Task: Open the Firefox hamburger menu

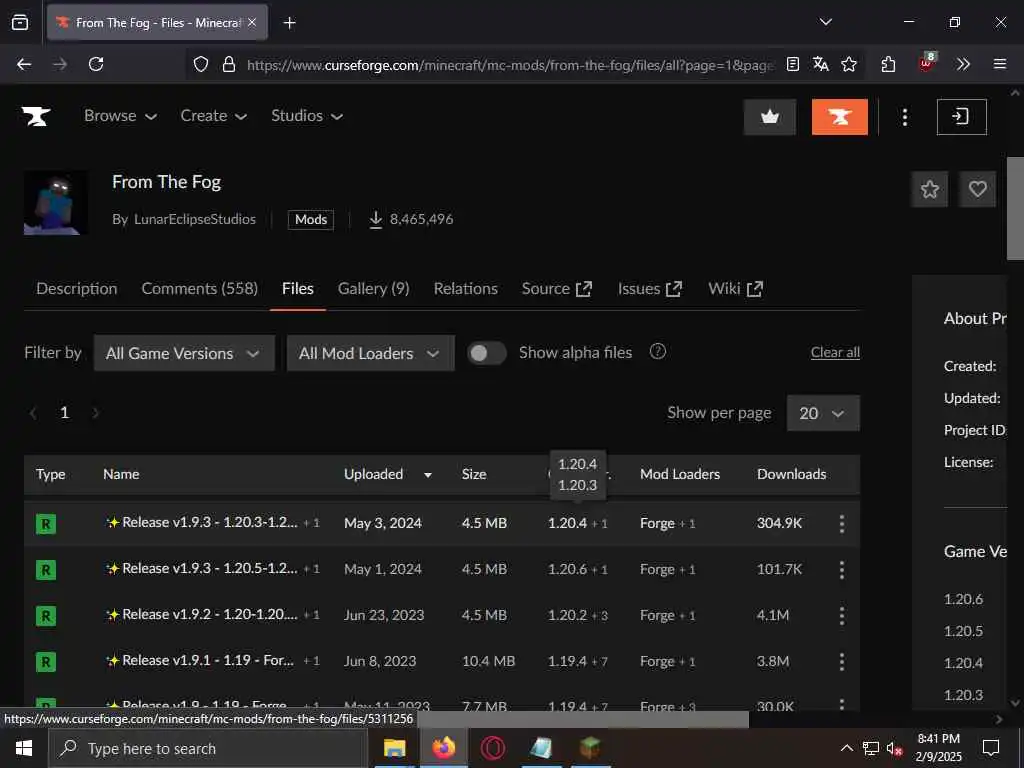Action: [x=999, y=64]
